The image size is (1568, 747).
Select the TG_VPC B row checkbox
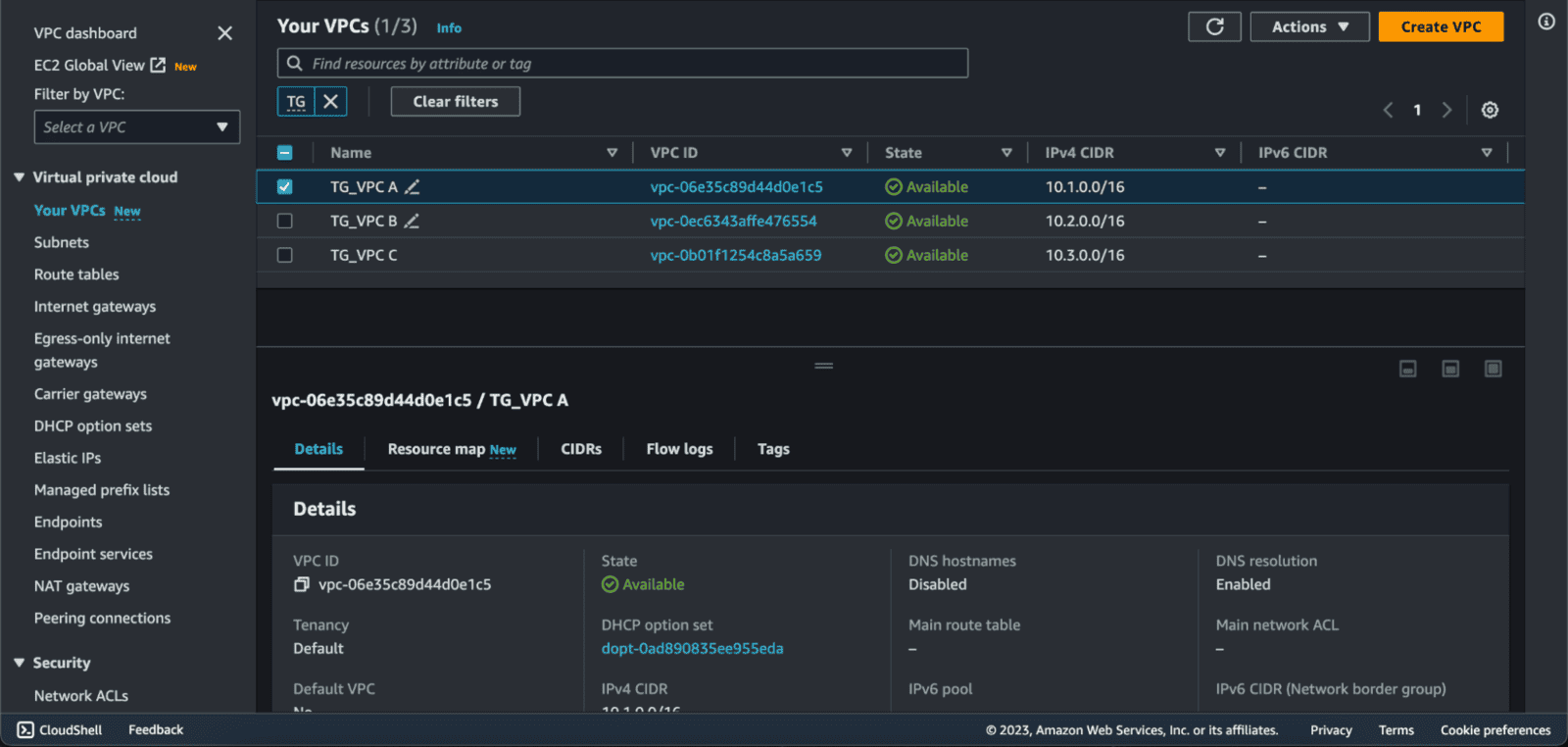pos(285,222)
